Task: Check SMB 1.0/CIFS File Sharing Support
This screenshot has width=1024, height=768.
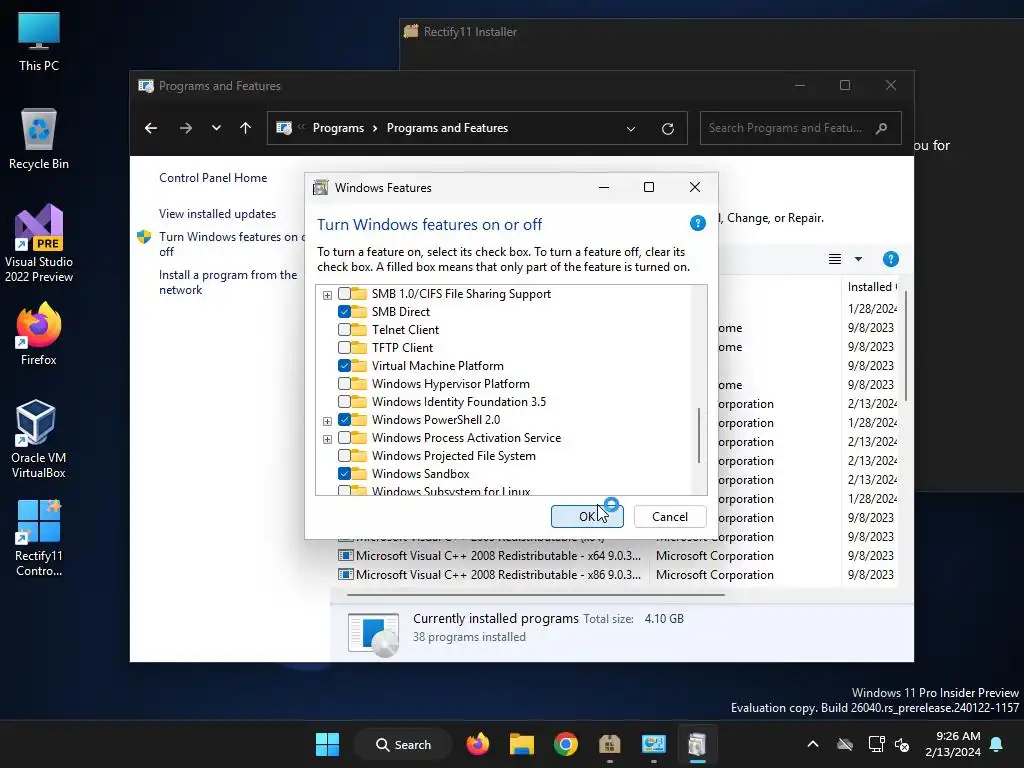Action: [x=344, y=294]
